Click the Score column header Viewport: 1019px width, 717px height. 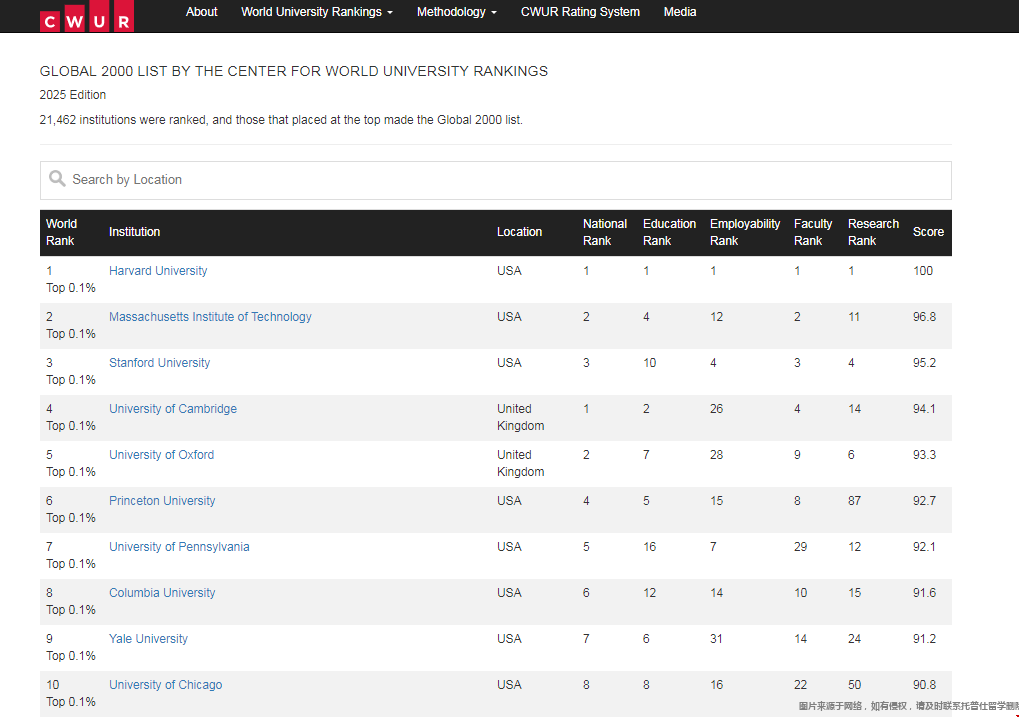pos(927,232)
